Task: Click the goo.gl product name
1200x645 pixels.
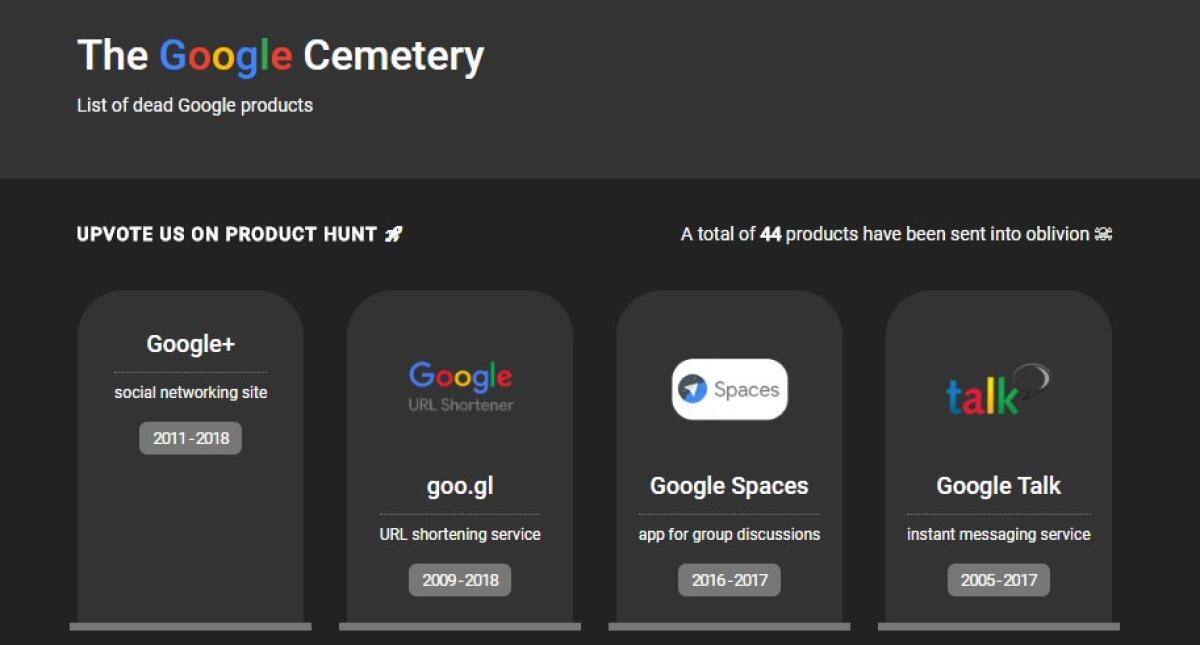Action: click(x=459, y=485)
